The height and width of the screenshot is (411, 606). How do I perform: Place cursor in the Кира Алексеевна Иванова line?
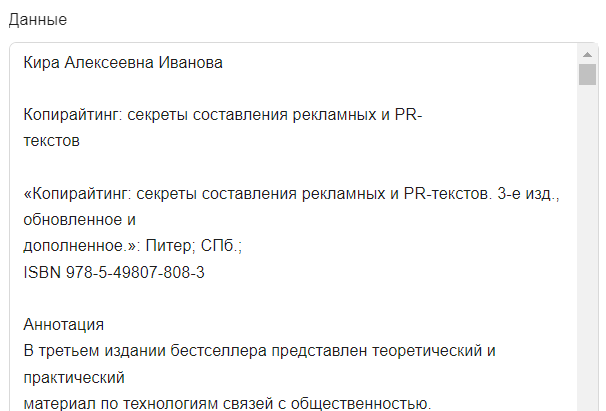pyautogui.click(x=123, y=63)
